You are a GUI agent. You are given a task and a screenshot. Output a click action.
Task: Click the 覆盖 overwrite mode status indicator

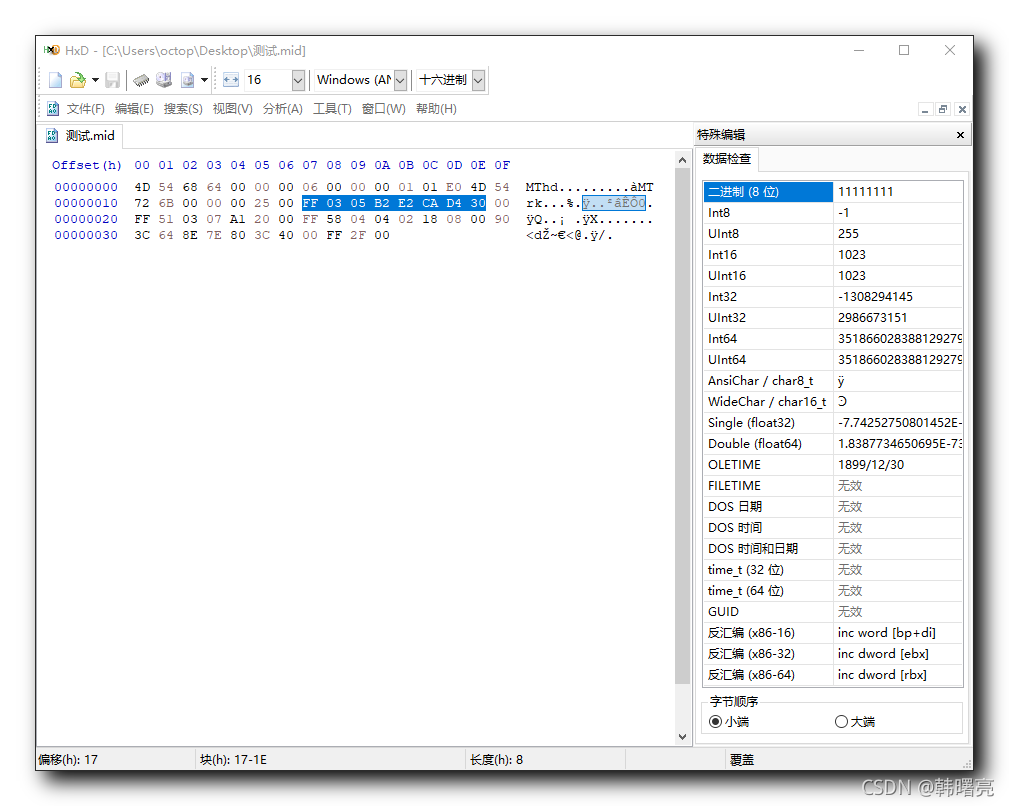pos(742,760)
